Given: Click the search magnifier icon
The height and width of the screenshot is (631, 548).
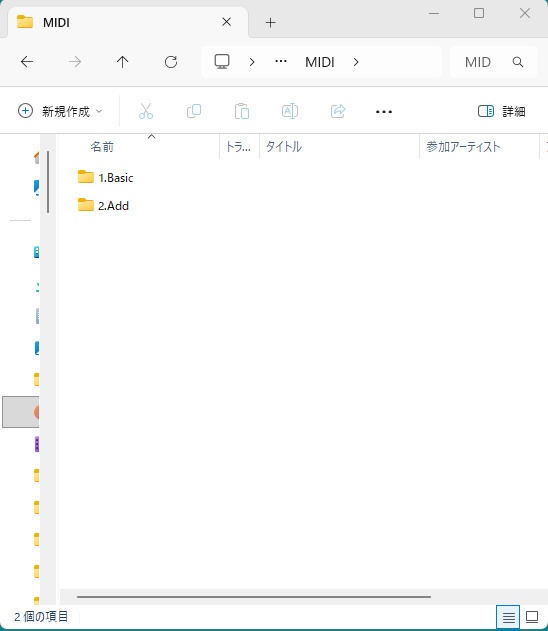Looking at the screenshot, I should (518, 62).
